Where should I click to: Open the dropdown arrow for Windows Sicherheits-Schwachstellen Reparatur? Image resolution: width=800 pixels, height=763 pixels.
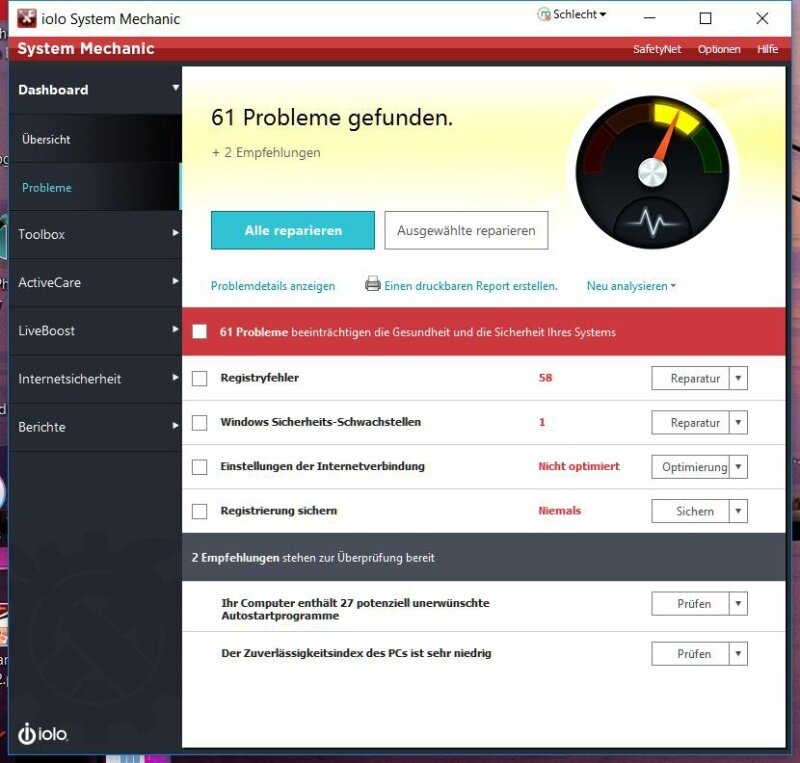coord(738,423)
